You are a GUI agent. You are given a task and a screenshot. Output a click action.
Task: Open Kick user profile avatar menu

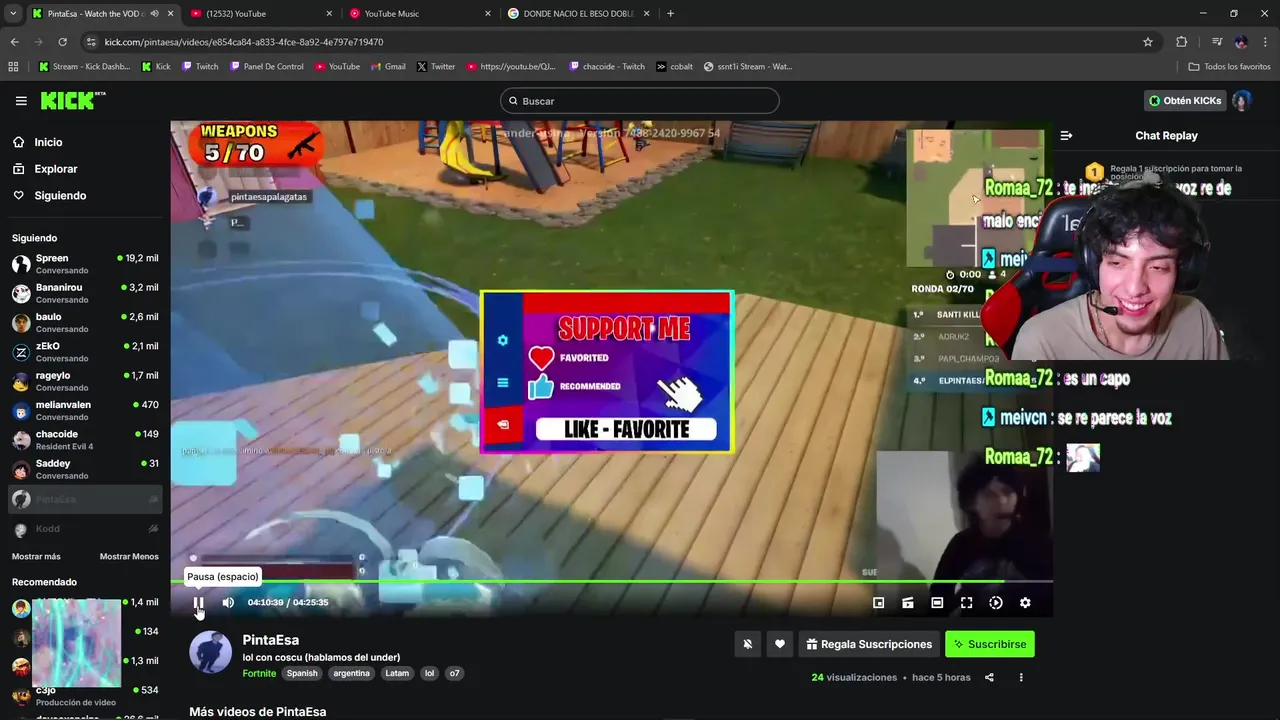1242,101
